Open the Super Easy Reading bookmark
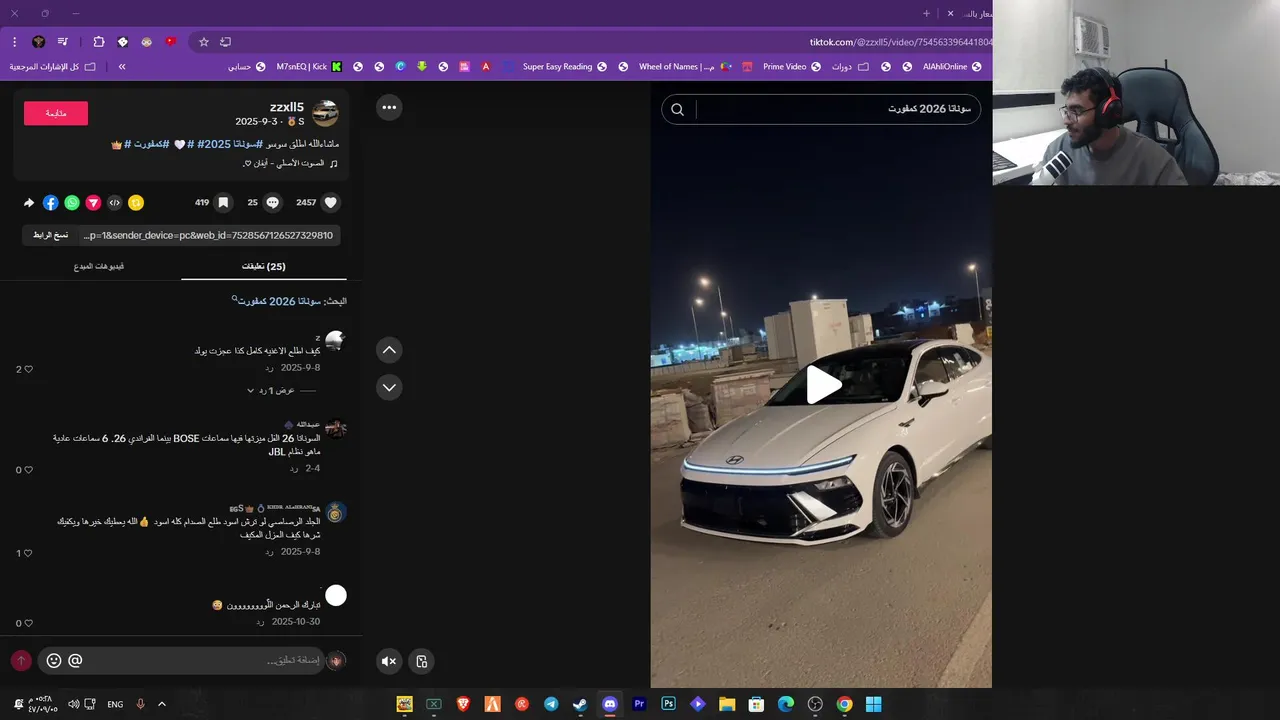The width and height of the screenshot is (1280, 720). click(x=565, y=67)
